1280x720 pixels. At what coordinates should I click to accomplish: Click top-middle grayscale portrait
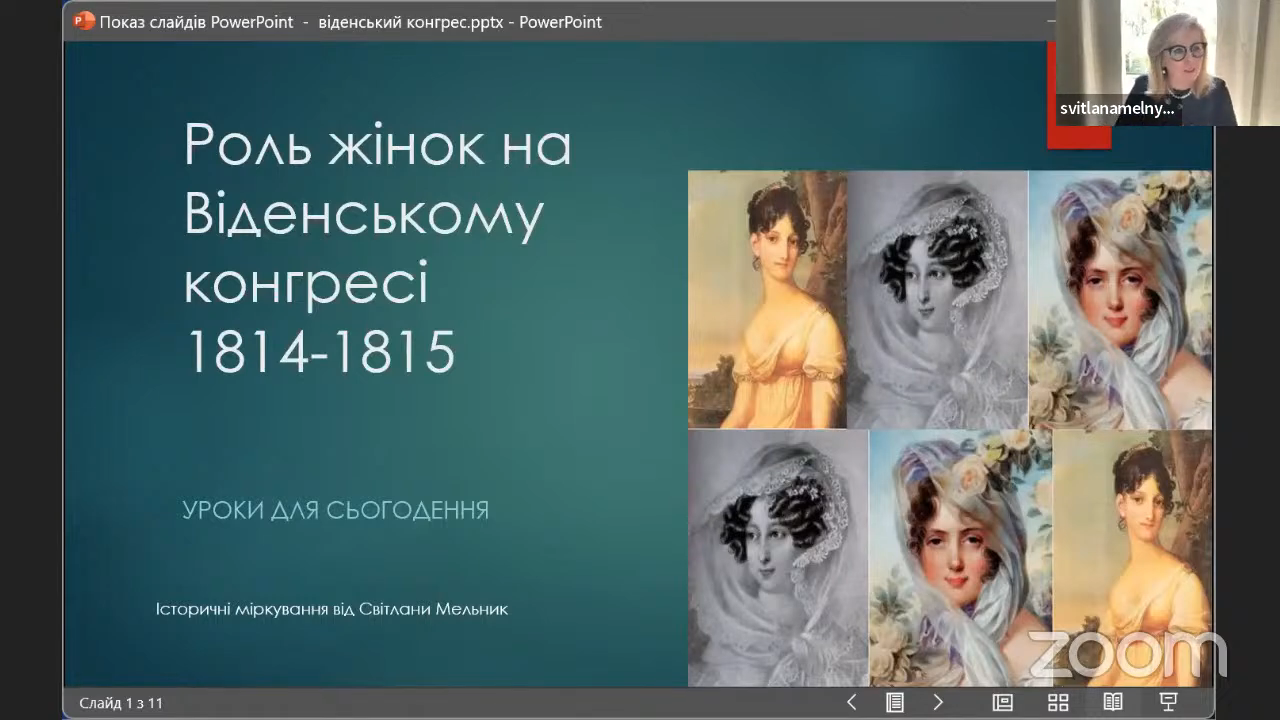[937, 299]
